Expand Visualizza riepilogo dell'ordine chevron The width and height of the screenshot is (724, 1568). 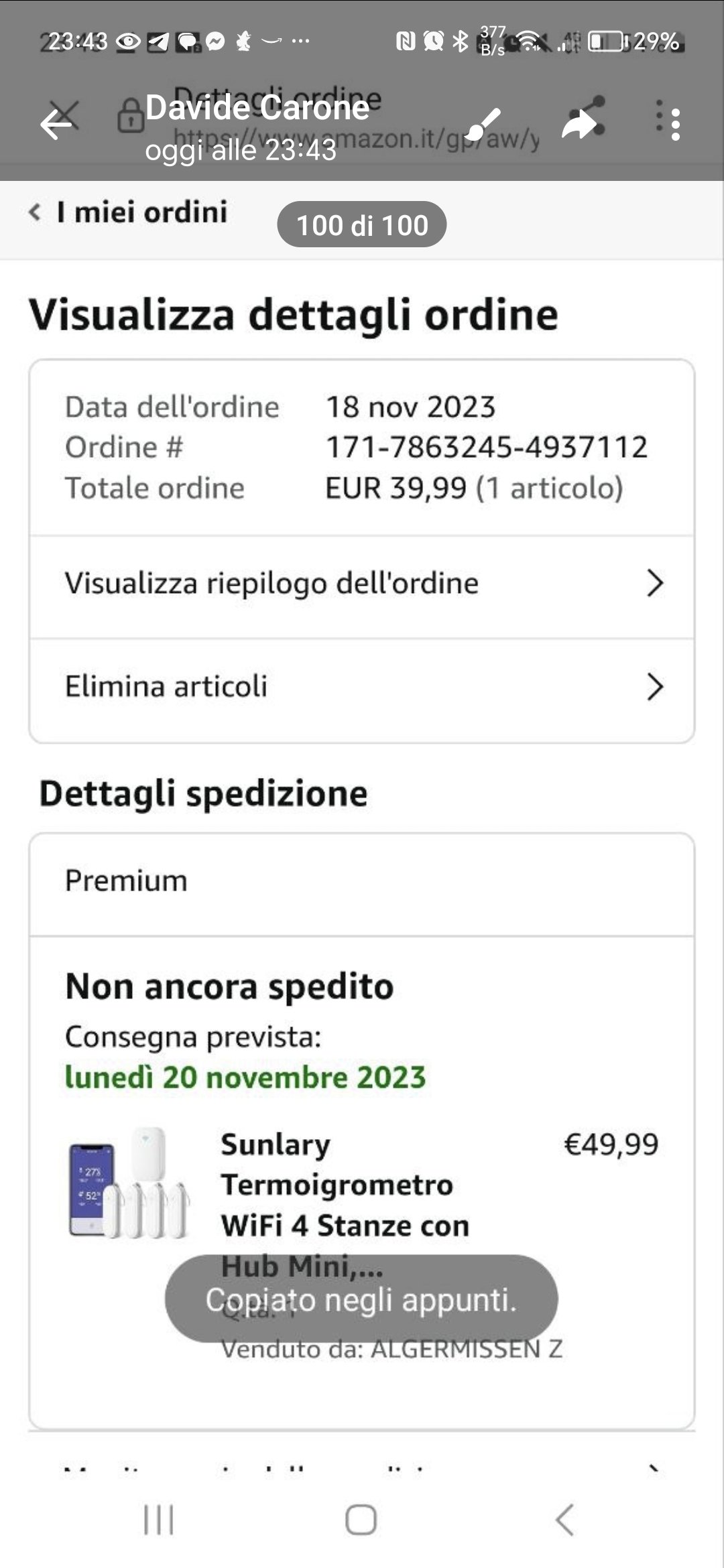coord(654,583)
